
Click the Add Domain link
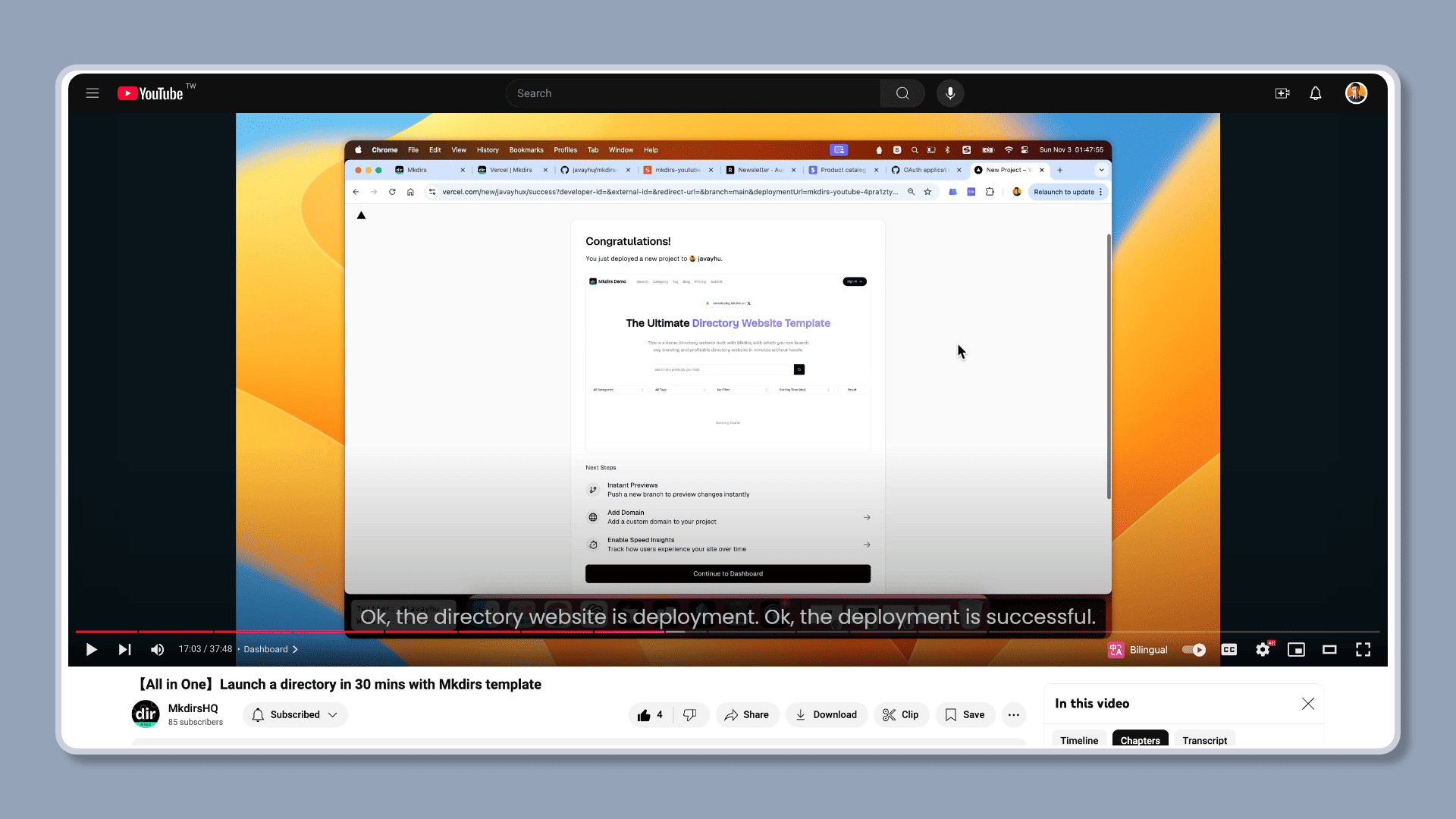626,512
